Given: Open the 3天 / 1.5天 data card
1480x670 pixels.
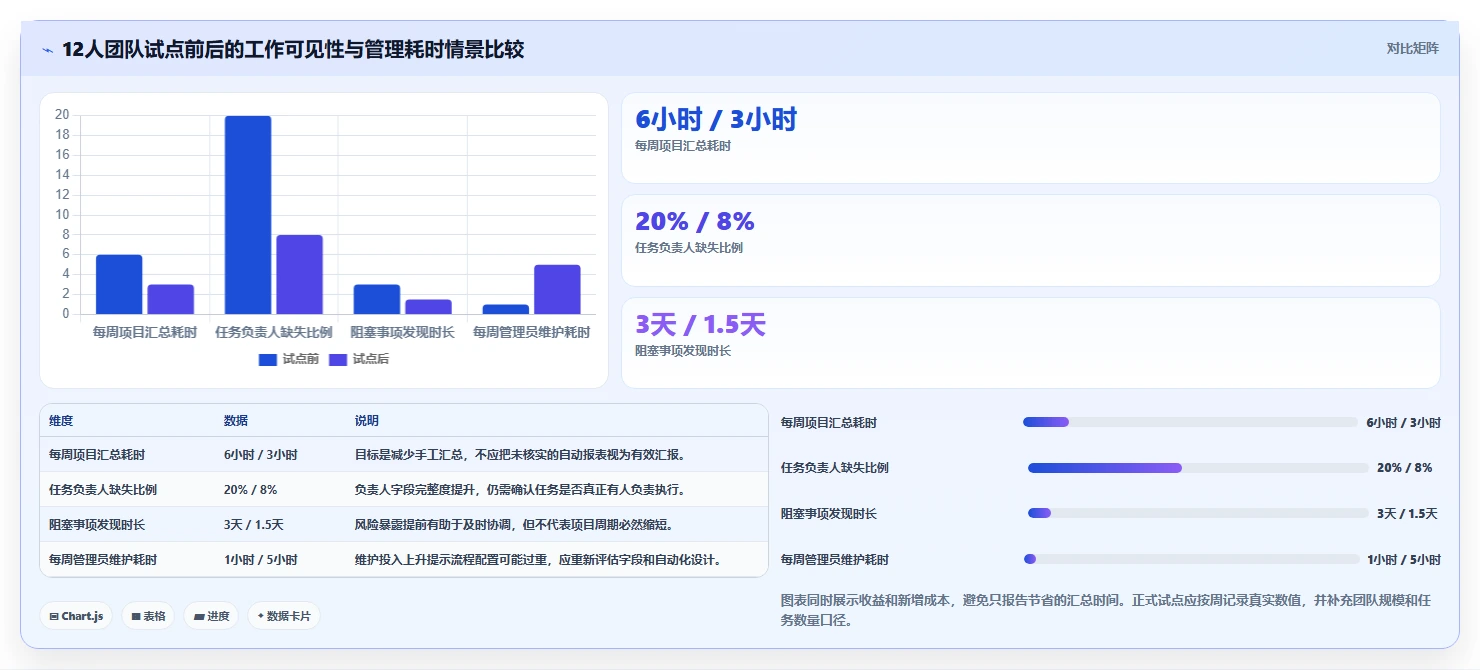Looking at the screenshot, I should 1031,343.
